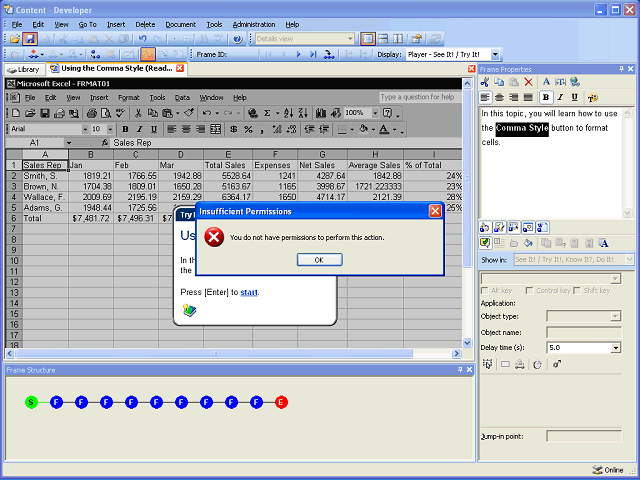Expand the Delay time dropdown
The image size is (640, 480).
pyautogui.click(x=615, y=347)
